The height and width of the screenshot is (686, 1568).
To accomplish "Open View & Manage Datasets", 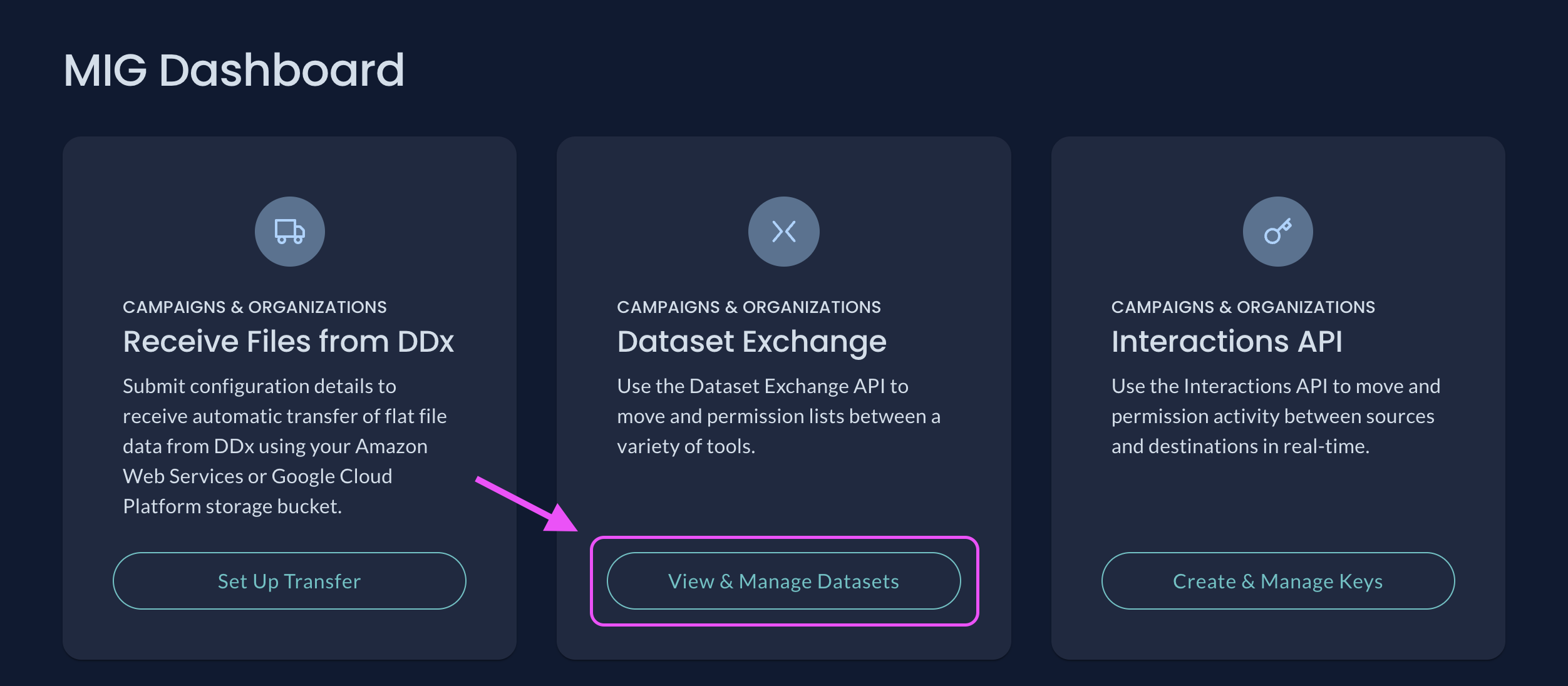I will (x=783, y=581).
